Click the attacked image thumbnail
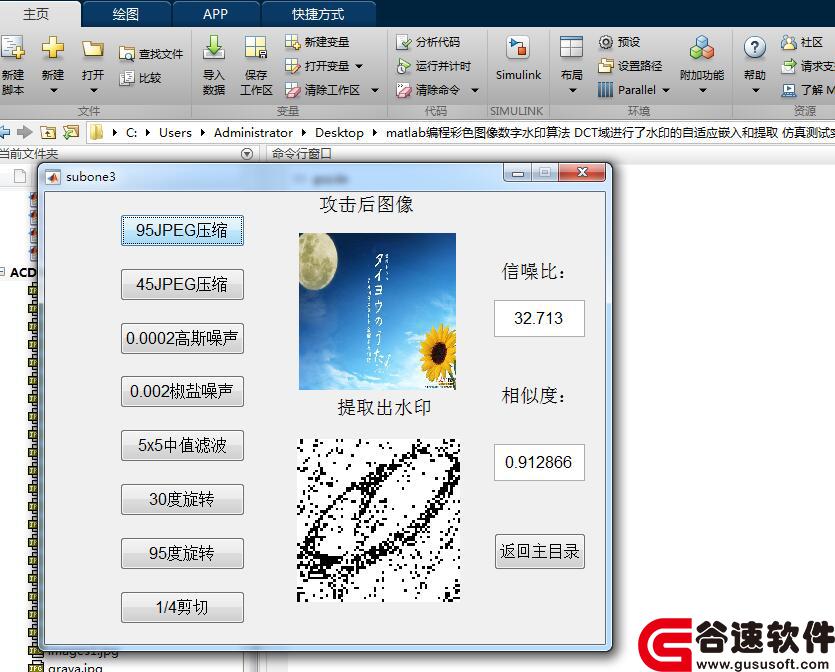Image resolution: width=835 pixels, height=672 pixels. [x=377, y=312]
